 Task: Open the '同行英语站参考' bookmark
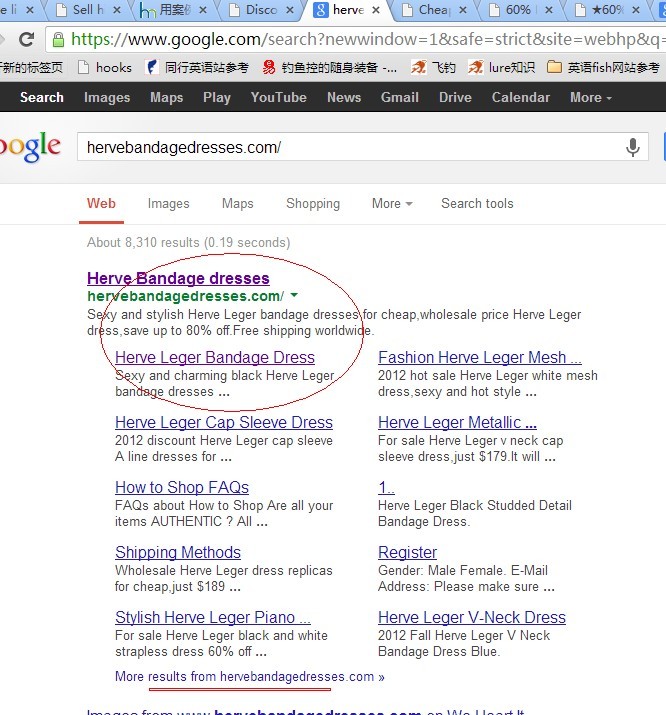(197, 68)
